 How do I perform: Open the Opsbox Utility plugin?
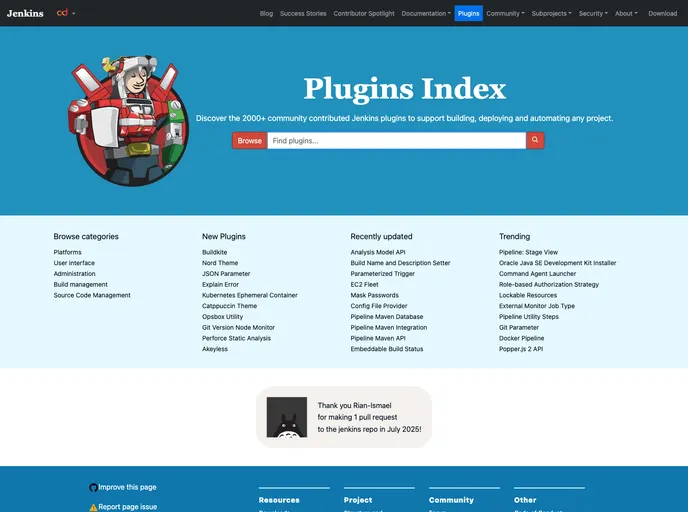[222, 317]
